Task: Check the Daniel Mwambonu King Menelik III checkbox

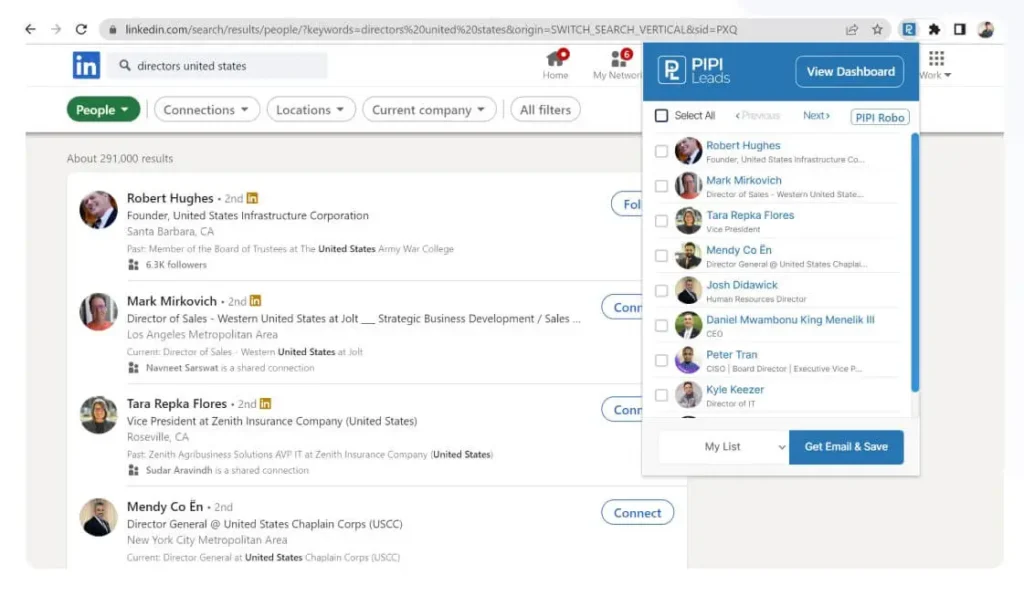Action: (662, 325)
